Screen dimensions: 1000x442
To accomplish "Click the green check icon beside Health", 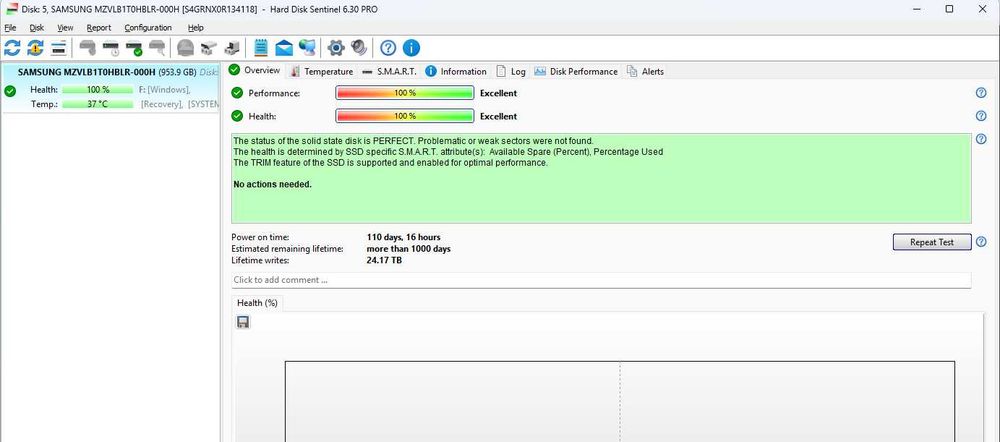I will tap(237, 116).
